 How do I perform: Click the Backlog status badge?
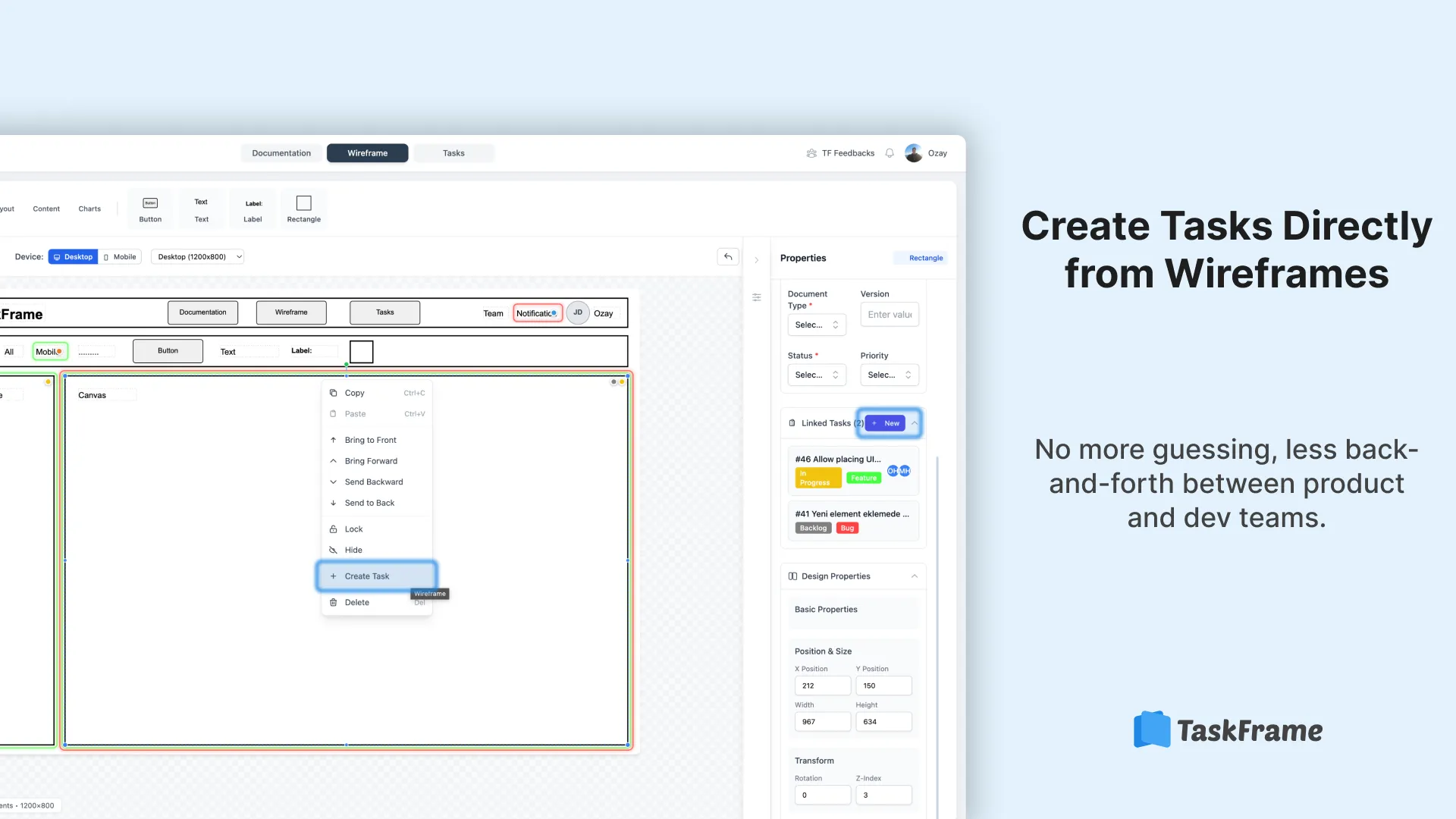[x=813, y=529]
